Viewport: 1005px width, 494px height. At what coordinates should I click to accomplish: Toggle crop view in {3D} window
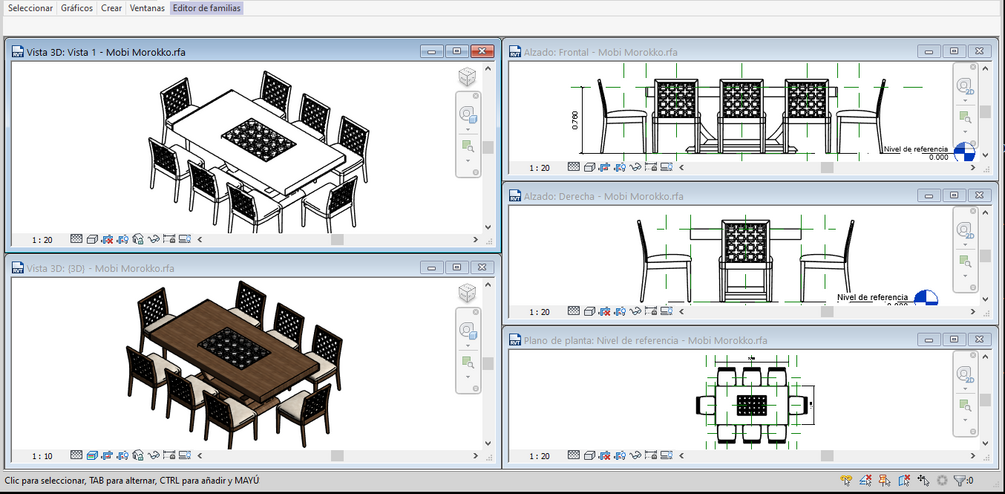click(107, 456)
